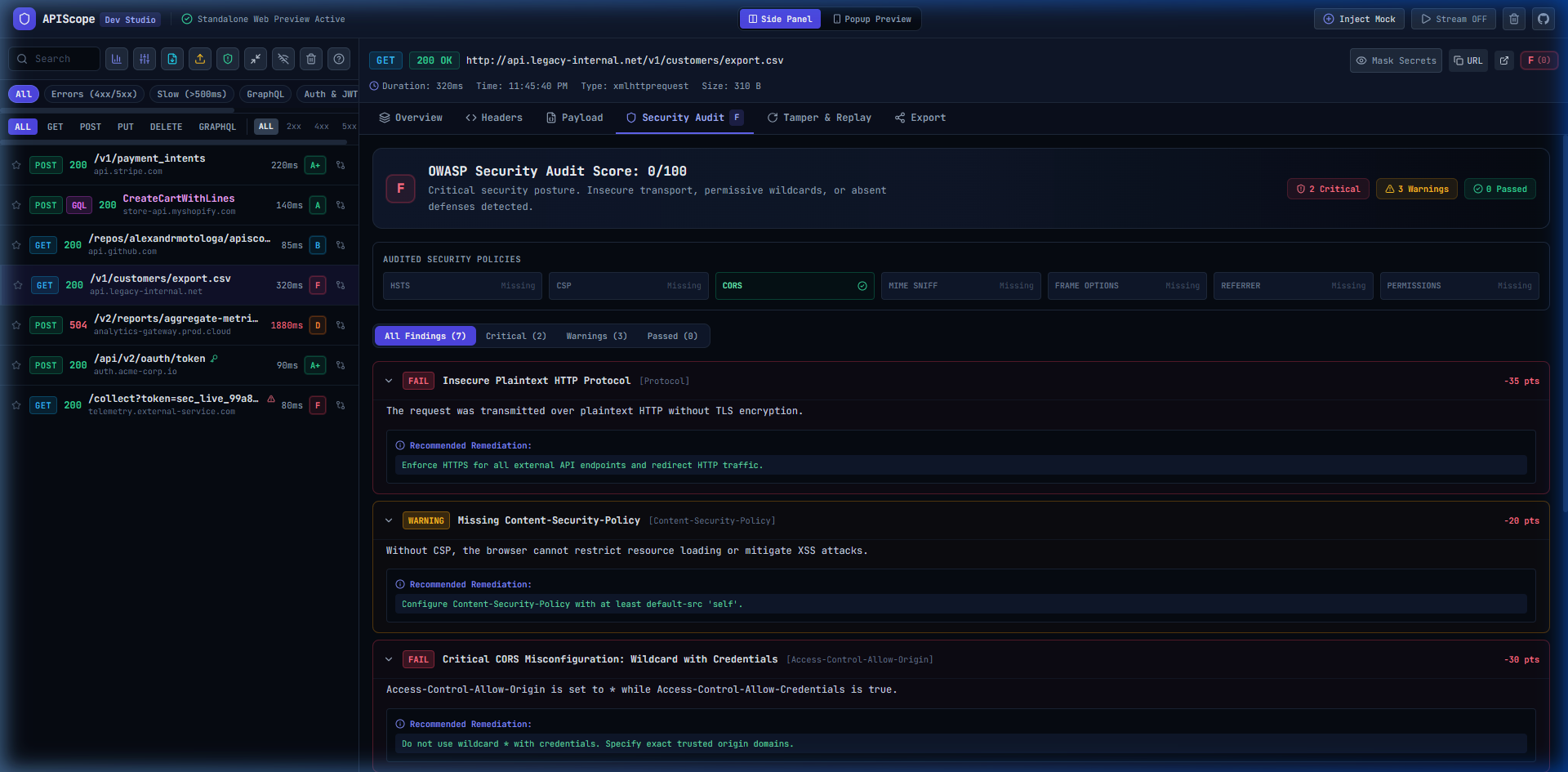
Task: Click the import file icon
Action: 172,59
